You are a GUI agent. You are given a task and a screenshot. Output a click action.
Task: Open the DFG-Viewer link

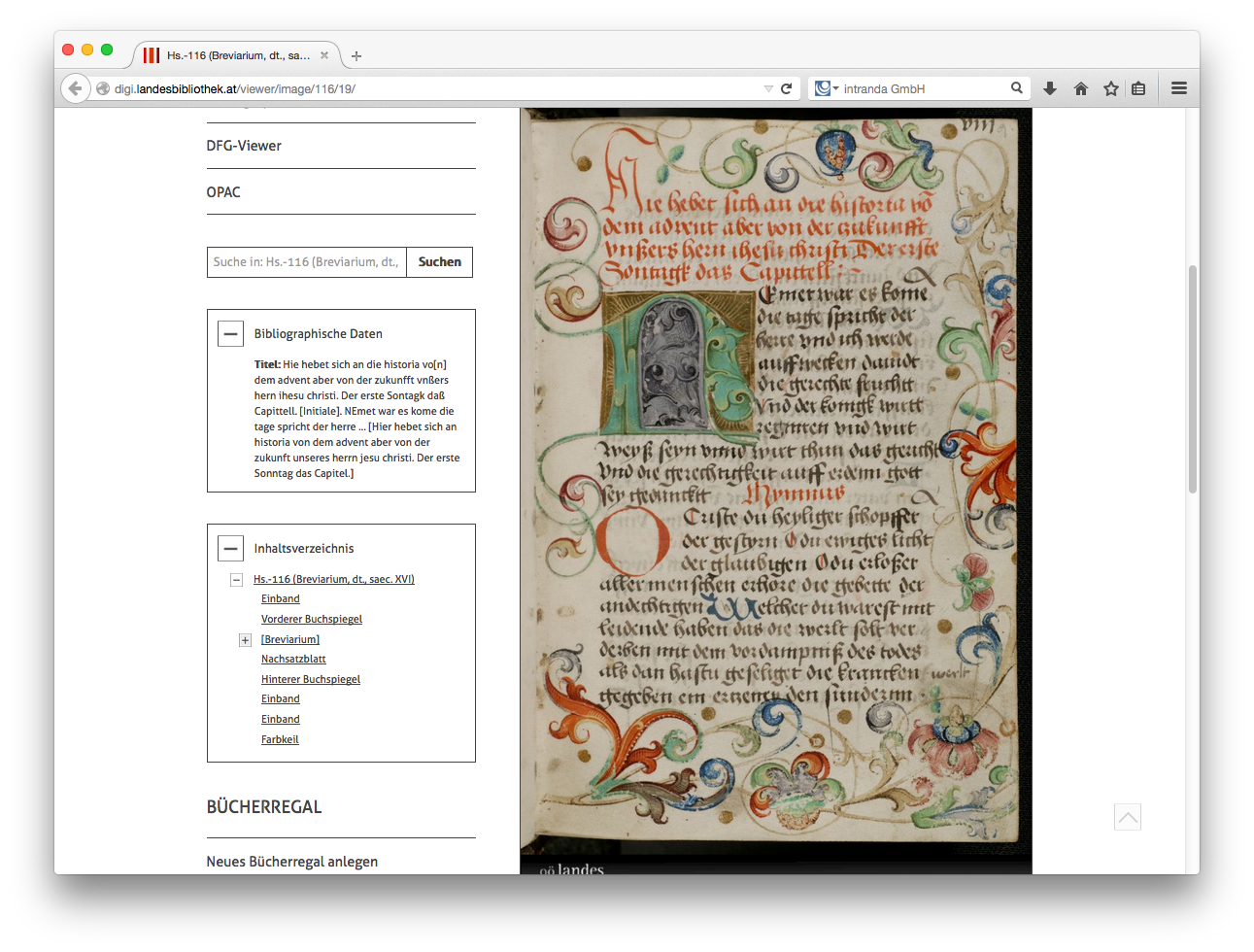[x=244, y=146]
